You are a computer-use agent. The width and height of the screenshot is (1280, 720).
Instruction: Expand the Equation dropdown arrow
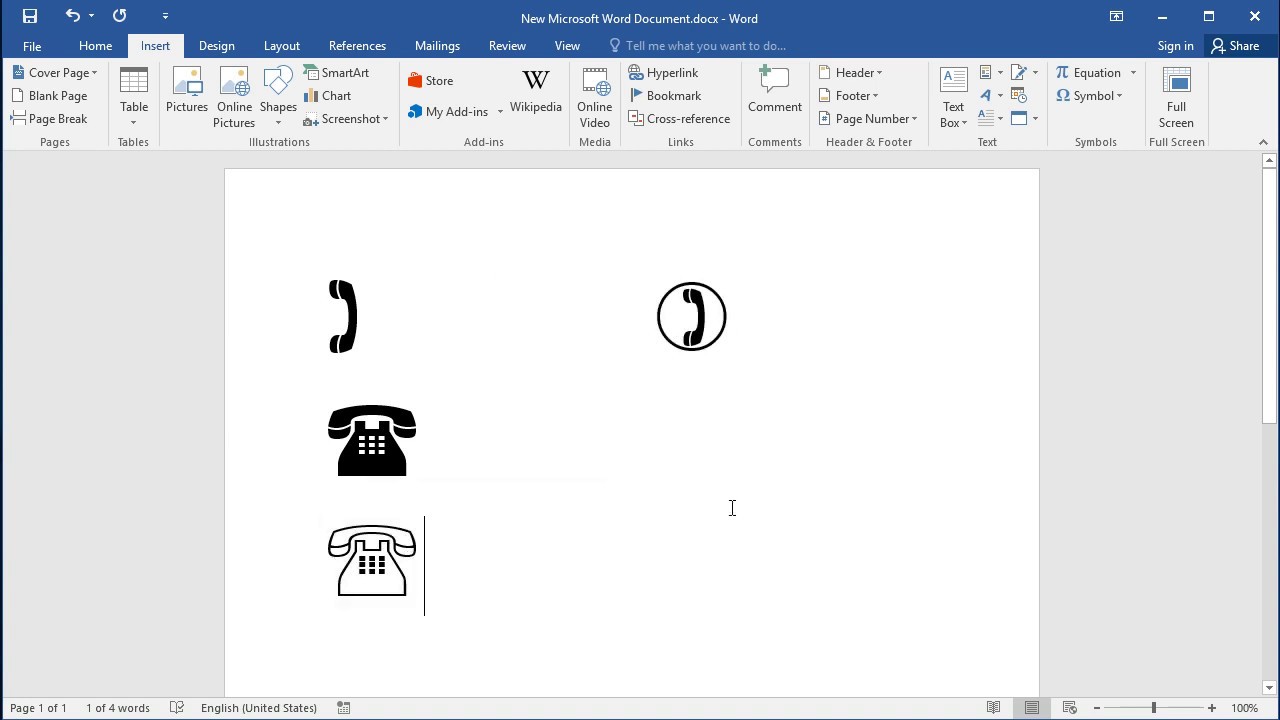click(x=1133, y=73)
